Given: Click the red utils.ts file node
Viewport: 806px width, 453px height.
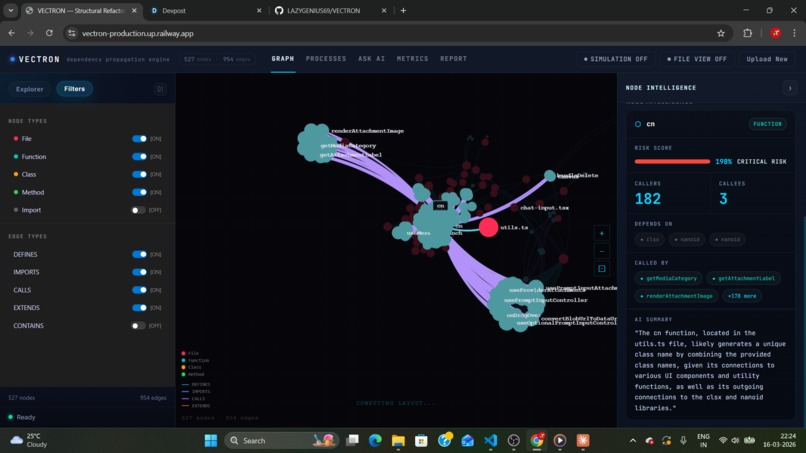Looking at the screenshot, I should tap(488, 227).
